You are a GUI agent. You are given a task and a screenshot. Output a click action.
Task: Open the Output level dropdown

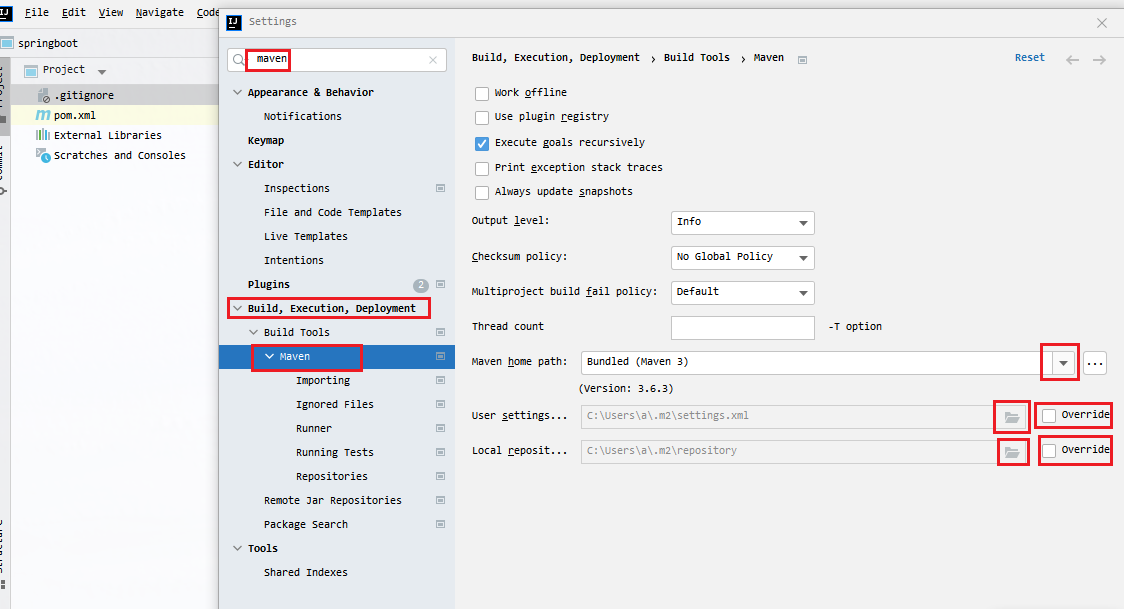pos(743,222)
